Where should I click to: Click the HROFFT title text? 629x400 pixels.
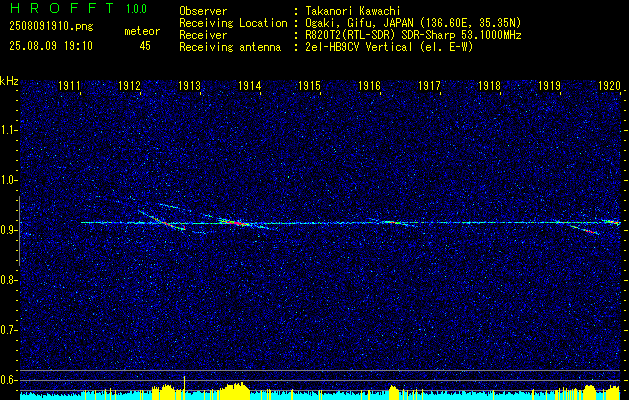tap(61, 8)
